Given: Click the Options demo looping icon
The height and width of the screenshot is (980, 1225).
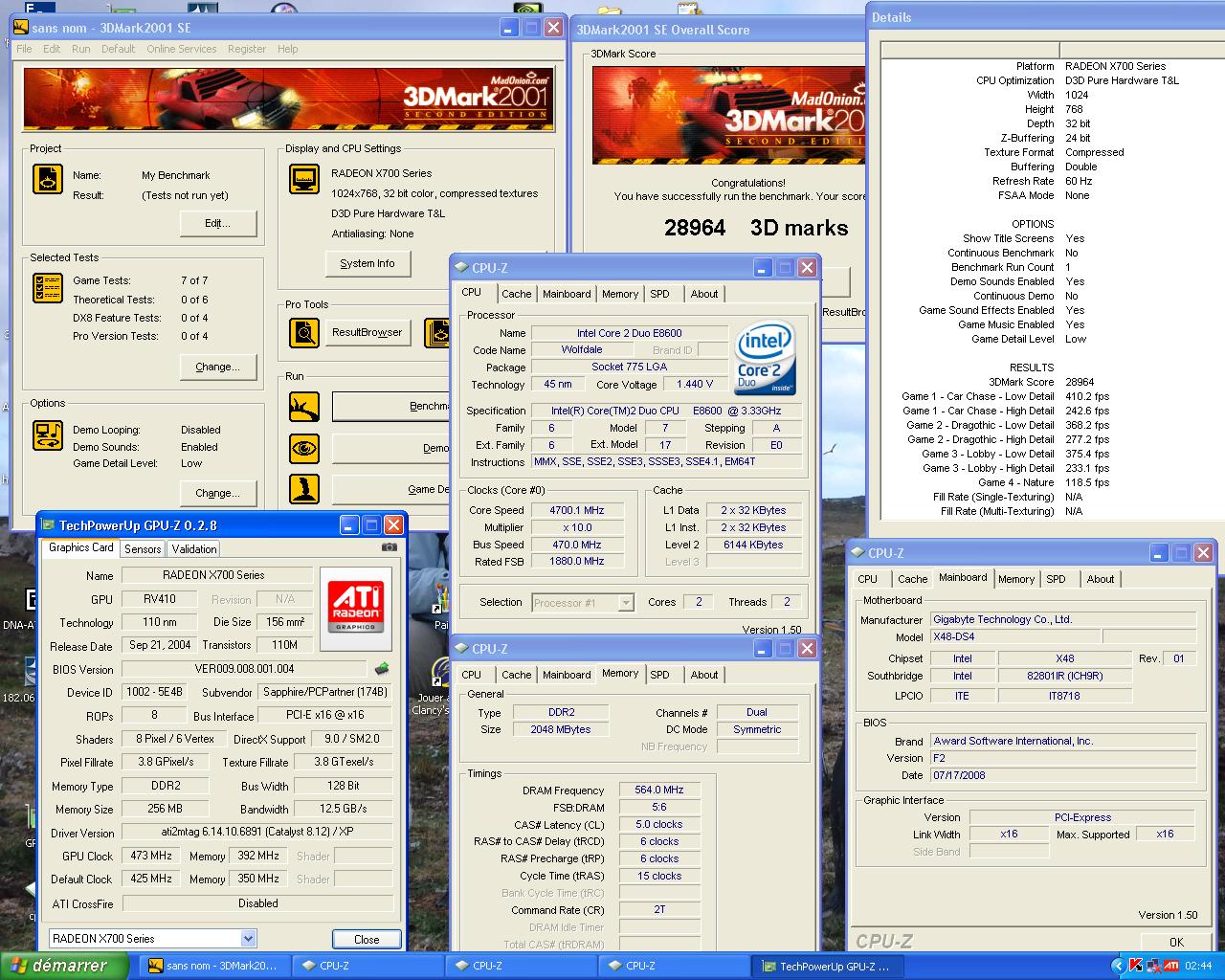Looking at the screenshot, I should pyautogui.click(x=47, y=435).
